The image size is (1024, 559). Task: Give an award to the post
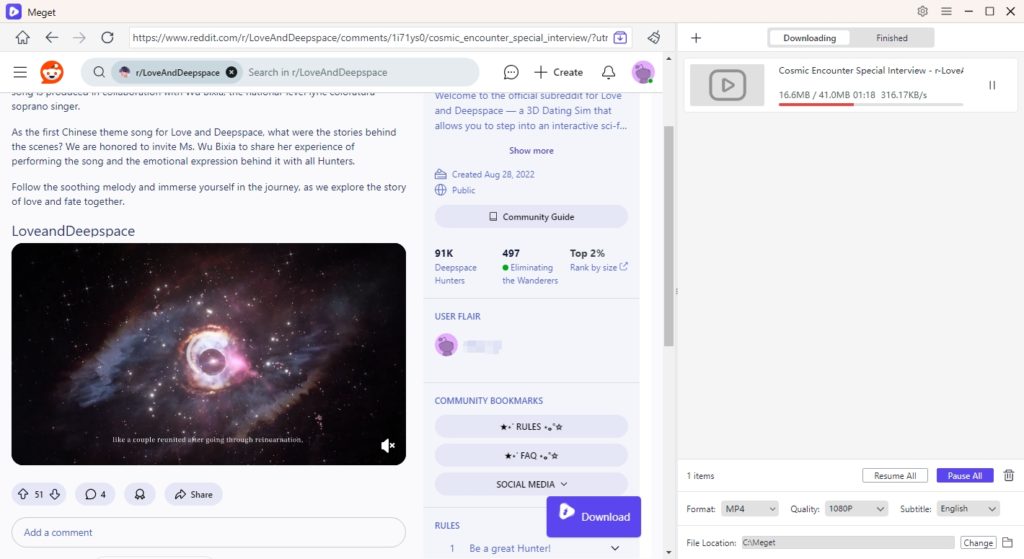140,494
